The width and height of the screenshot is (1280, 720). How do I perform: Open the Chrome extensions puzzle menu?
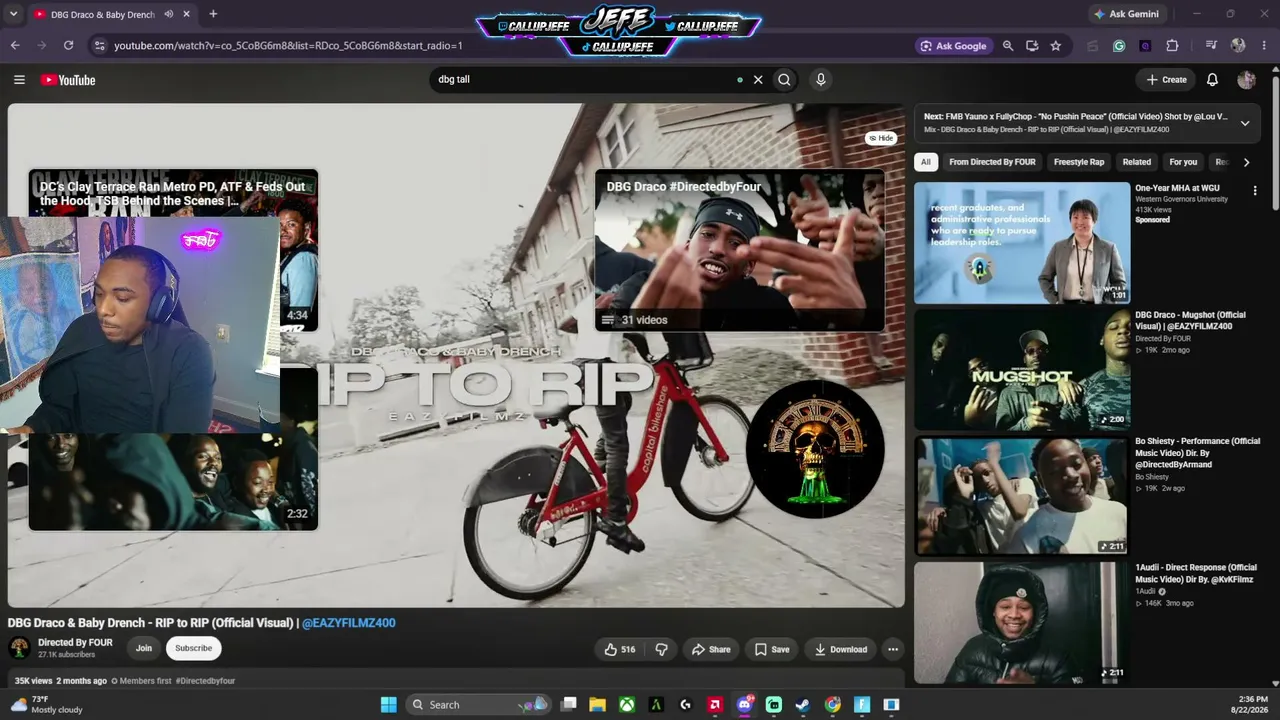tap(1172, 45)
